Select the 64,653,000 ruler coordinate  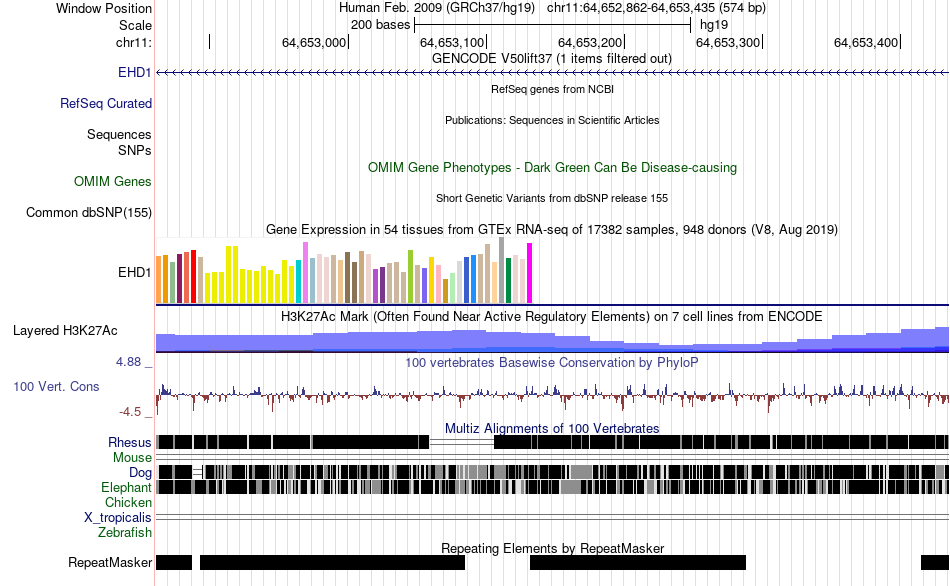click(313, 42)
